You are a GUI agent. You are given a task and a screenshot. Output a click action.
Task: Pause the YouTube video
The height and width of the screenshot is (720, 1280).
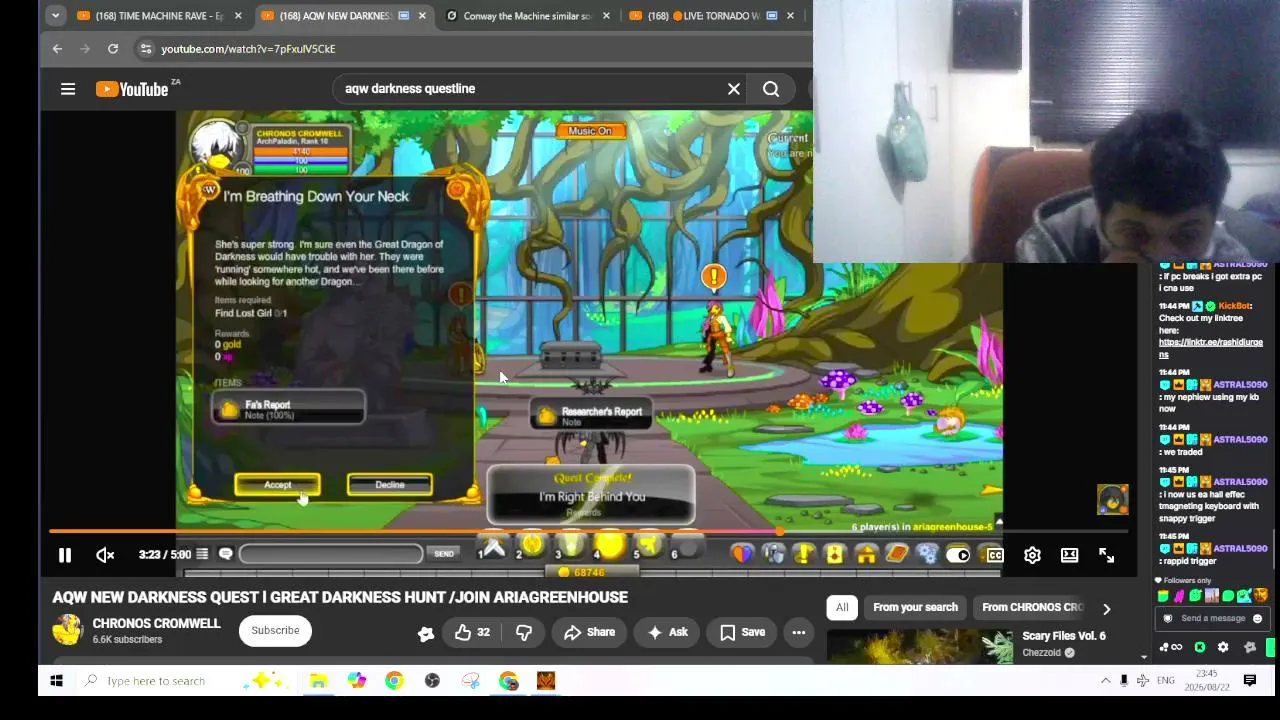65,555
